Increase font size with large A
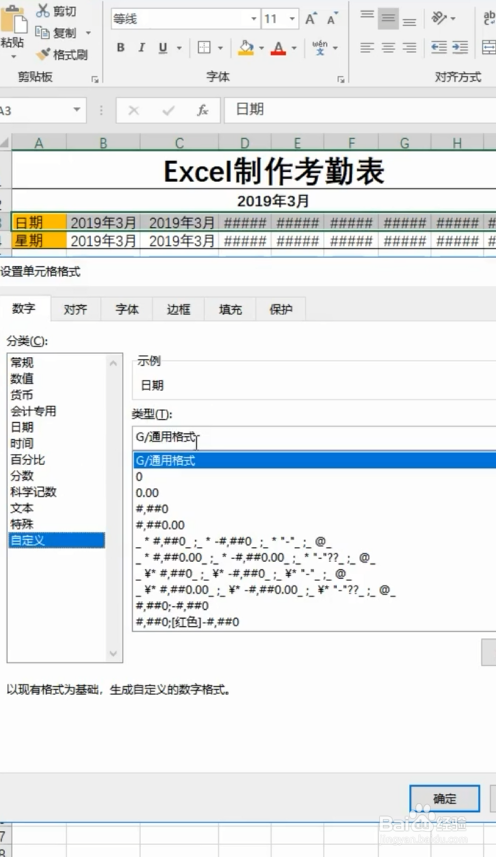 [311, 19]
